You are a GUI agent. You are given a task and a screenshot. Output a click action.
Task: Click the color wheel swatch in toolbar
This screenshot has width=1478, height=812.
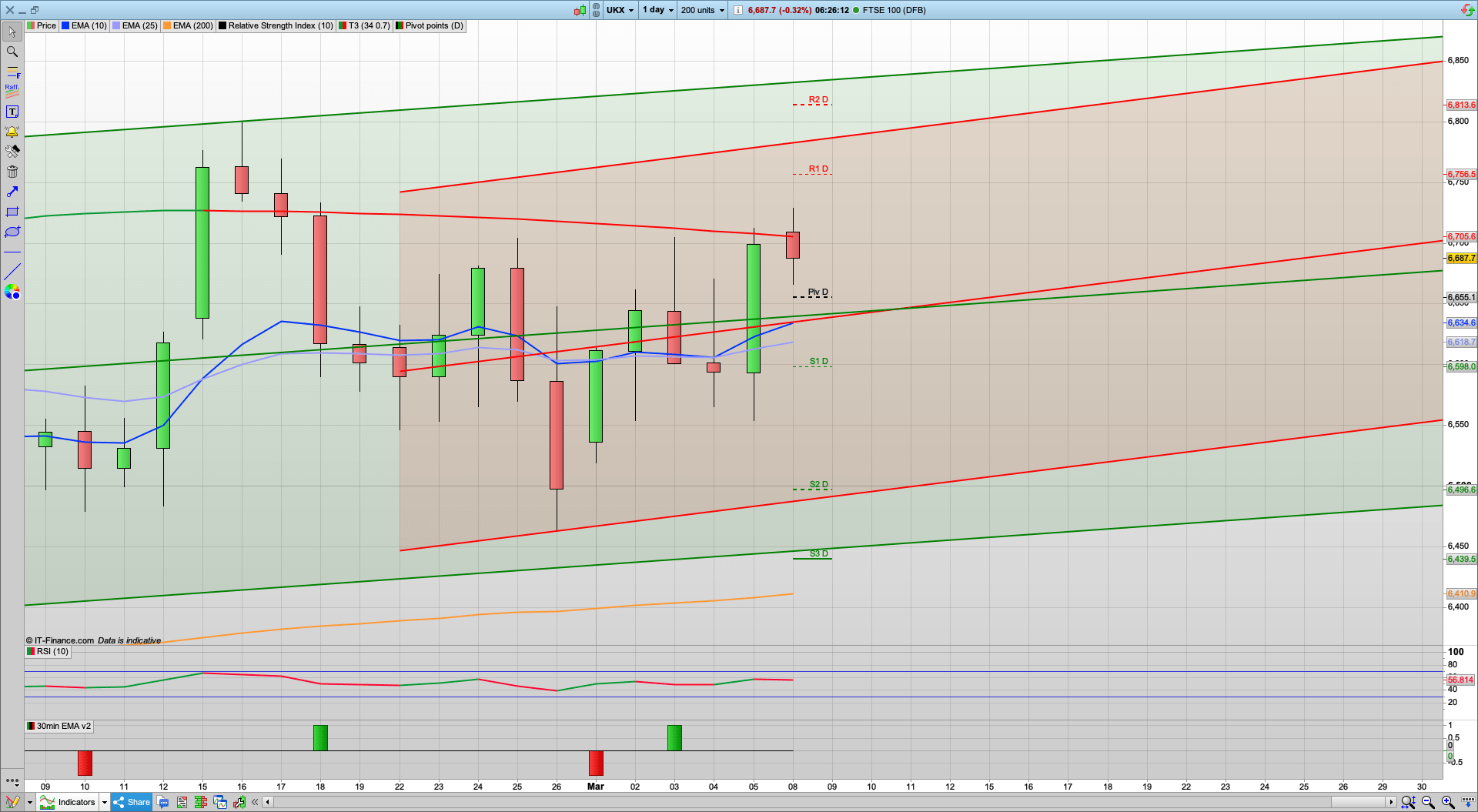coord(12,292)
